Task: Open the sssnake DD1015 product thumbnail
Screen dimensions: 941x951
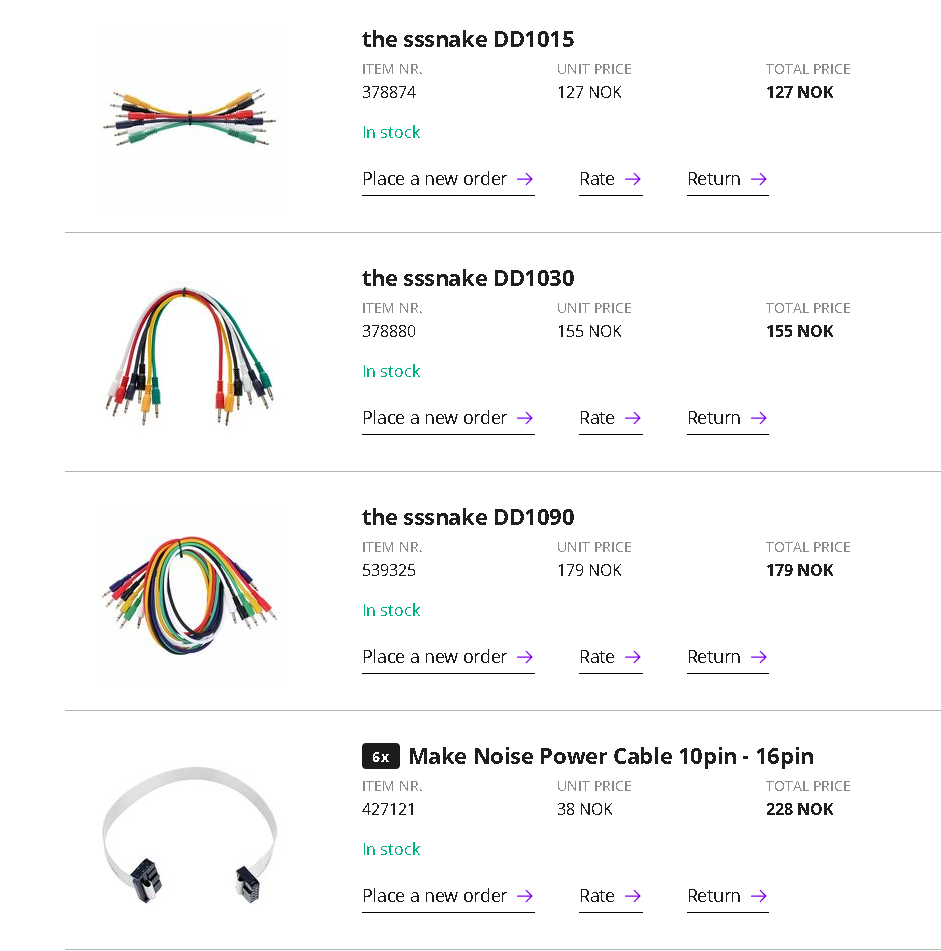Action: point(189,120)
